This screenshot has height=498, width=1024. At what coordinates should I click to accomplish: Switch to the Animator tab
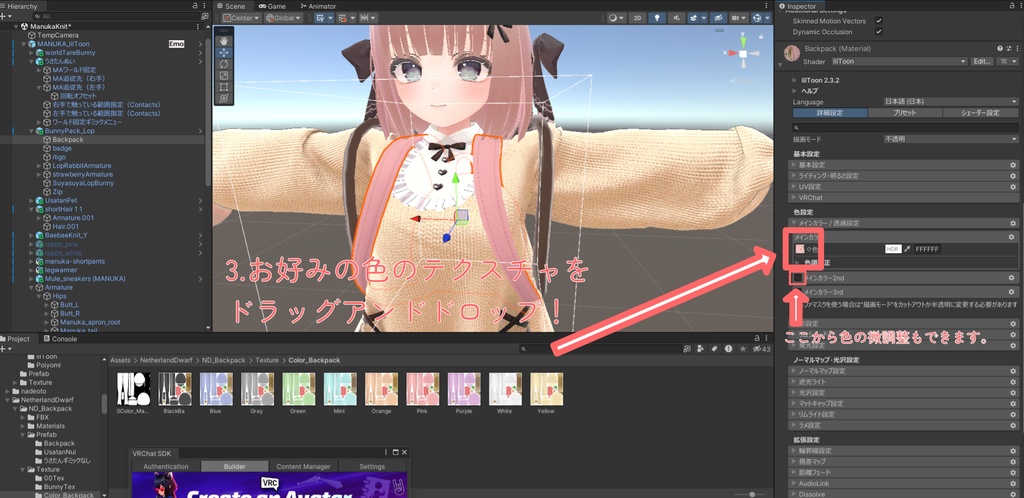coord(317,6)
